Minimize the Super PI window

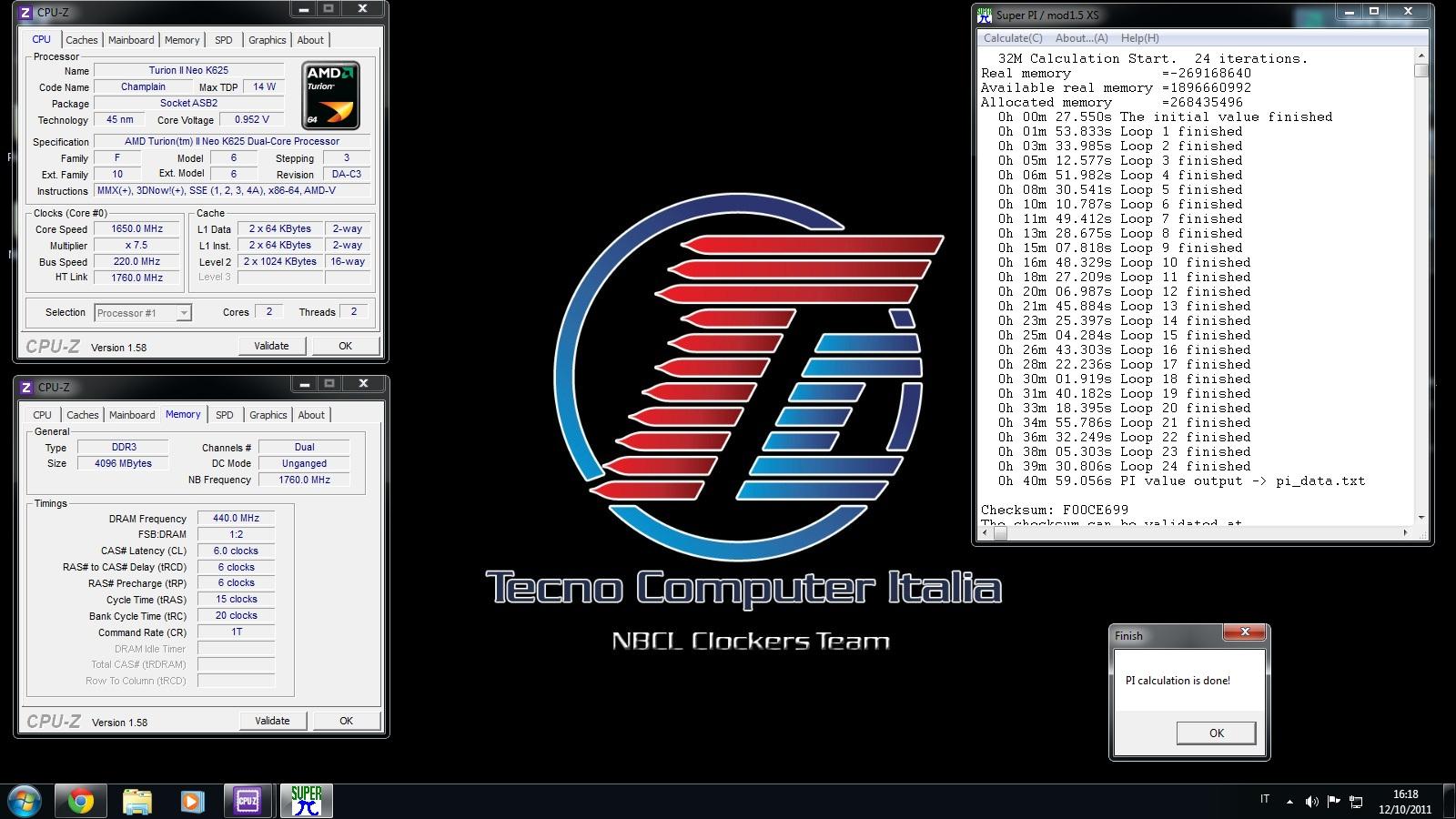pyautogui.click(x=1350, y=12)
